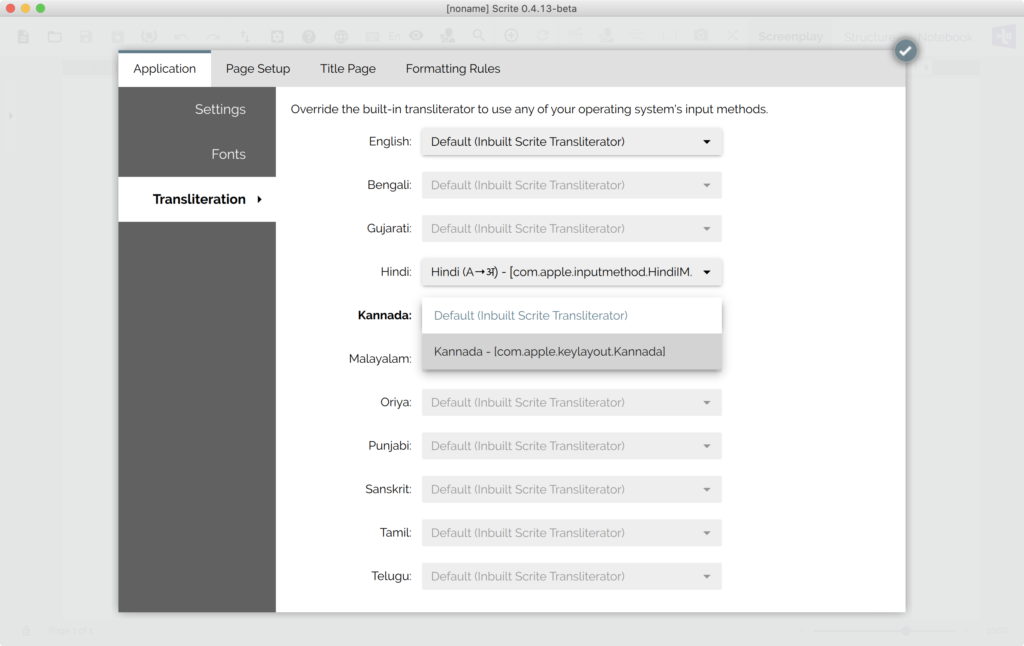Click the zoom slider in status bar
Image resolution: width=1024 pixels, height=646 pixels.
[x=880, y=631]
